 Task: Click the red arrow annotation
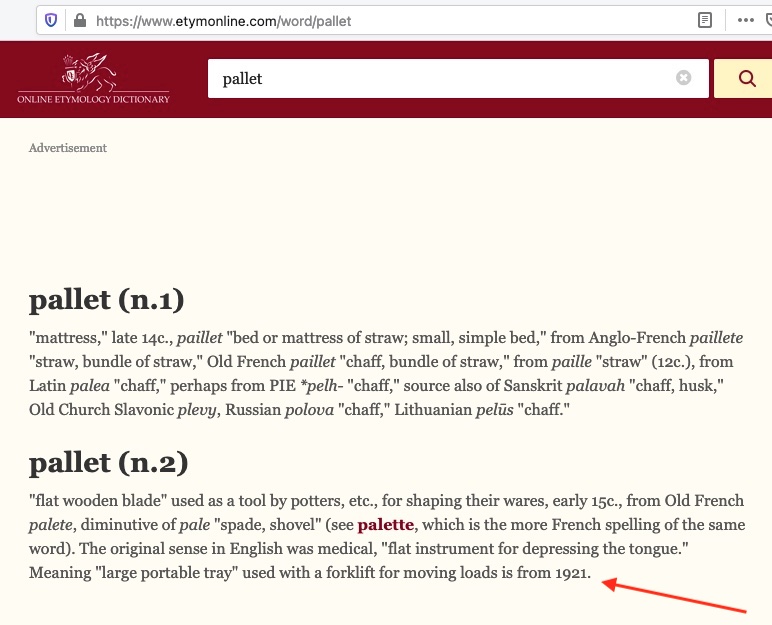[x=675, y=594]
